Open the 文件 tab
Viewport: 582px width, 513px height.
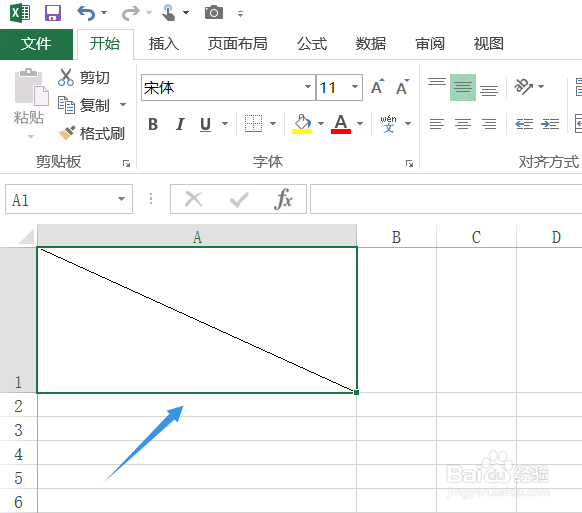coord(36,44)
